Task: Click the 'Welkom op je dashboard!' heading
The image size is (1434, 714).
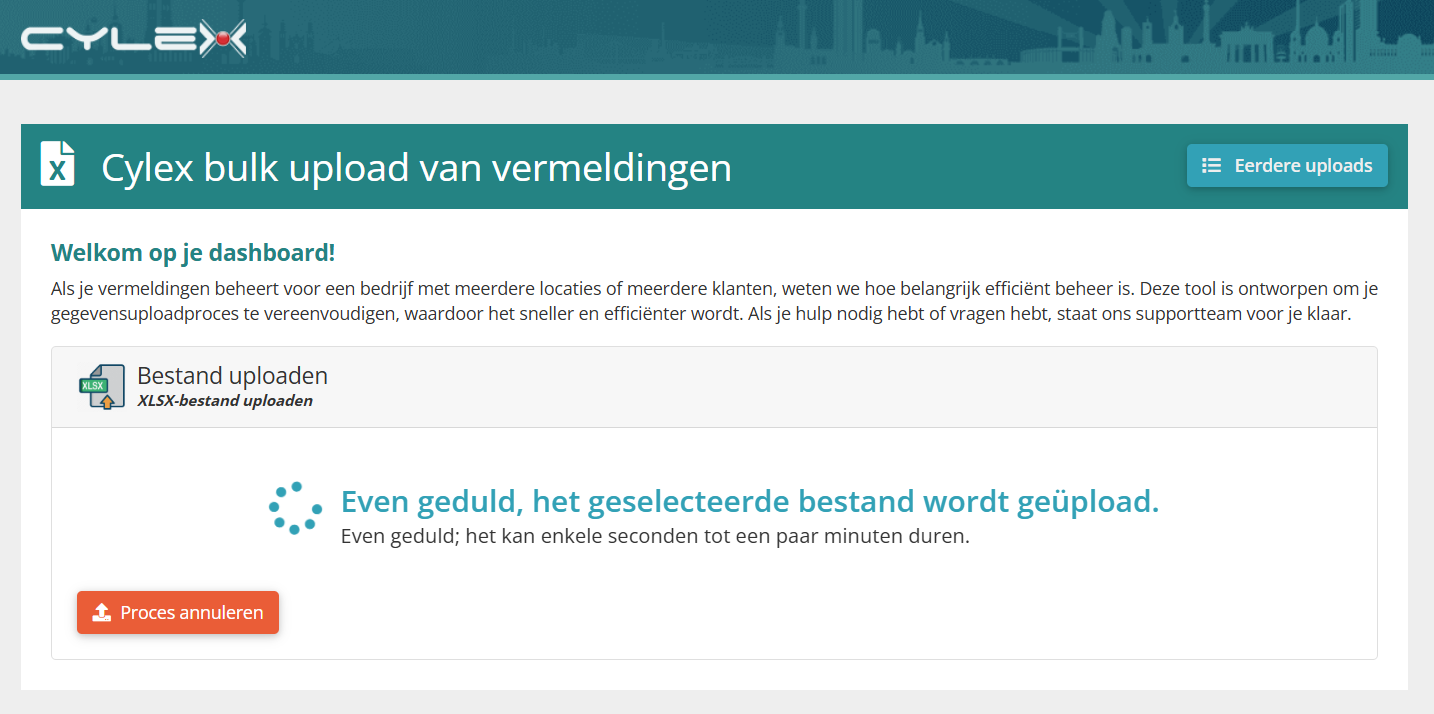Action: coord(193,253)
